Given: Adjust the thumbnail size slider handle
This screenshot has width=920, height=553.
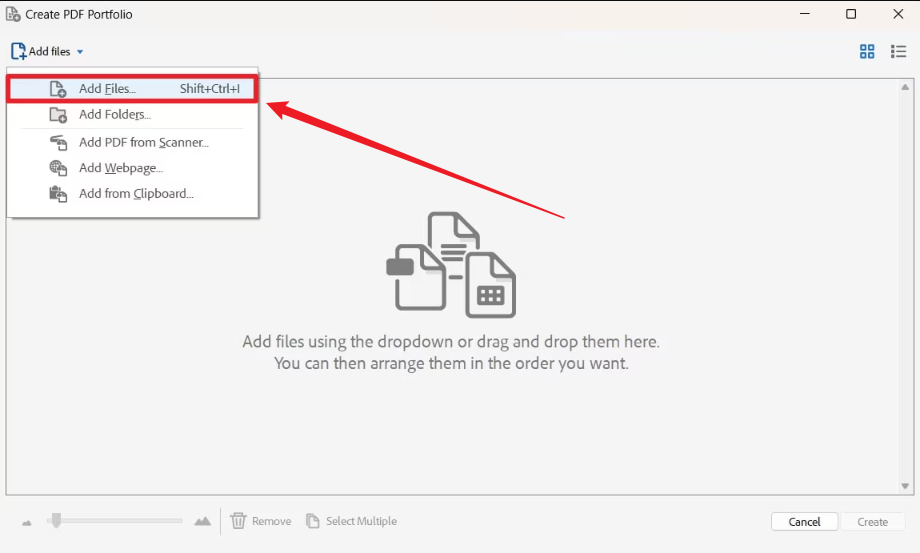Looking at the screenshot, I should click(x=56, y=520).
